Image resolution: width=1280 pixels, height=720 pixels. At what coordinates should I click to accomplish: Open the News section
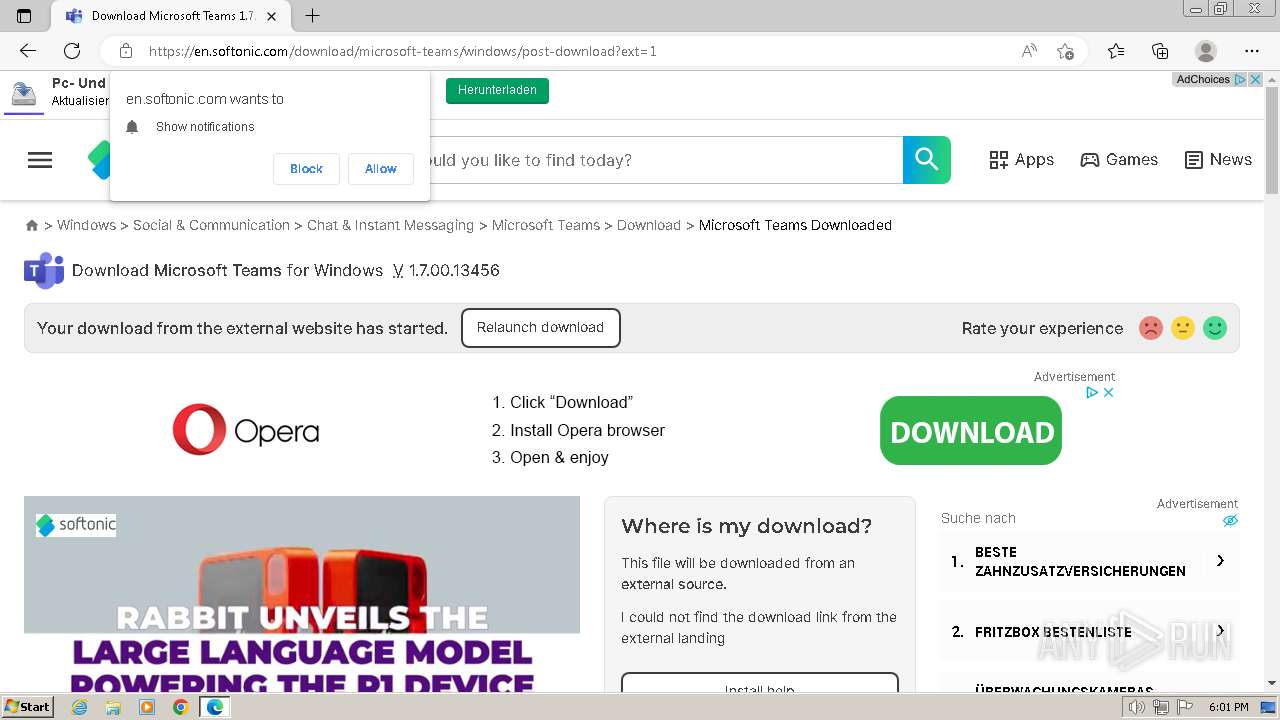pos(1218,160)
